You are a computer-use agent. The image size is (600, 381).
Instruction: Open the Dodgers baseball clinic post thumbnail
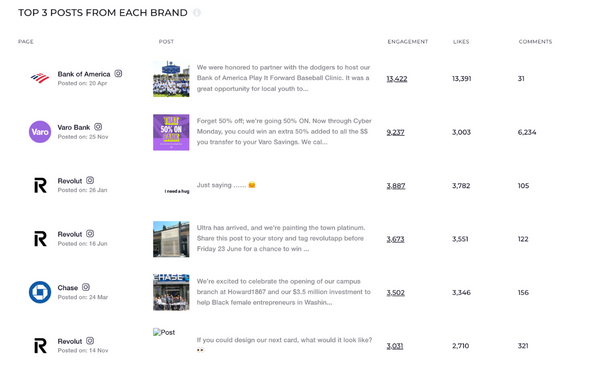click(171, 79)
